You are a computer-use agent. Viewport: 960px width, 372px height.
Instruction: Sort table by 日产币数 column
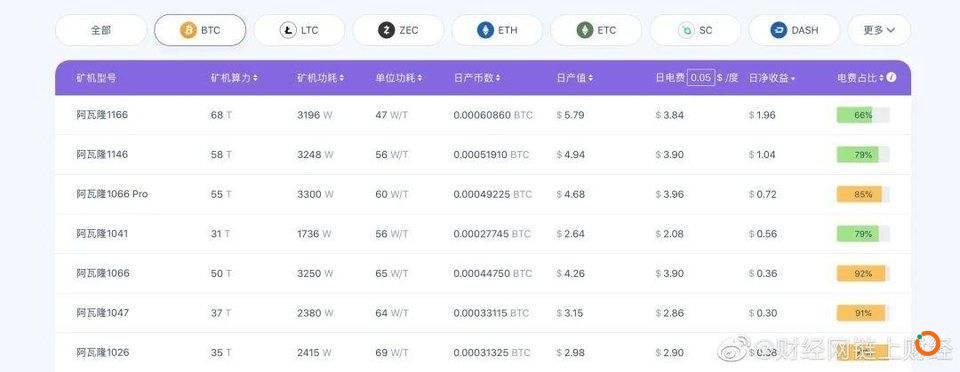coord(478,78)
